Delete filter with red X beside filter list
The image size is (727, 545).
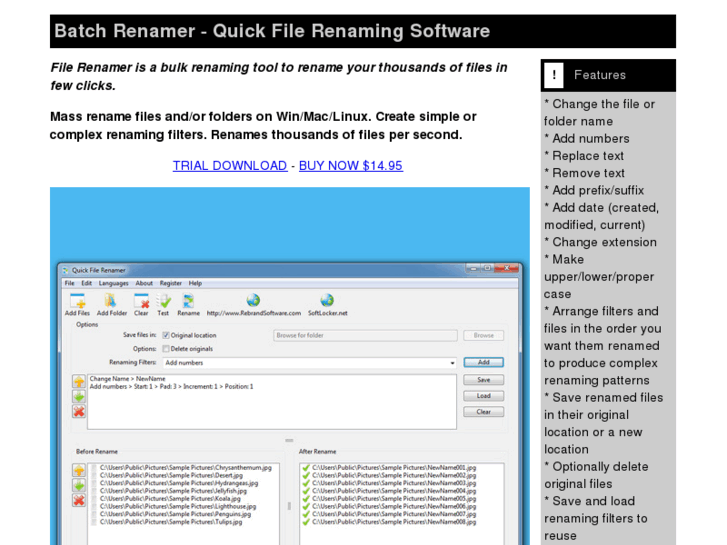[x=79, y=411]
